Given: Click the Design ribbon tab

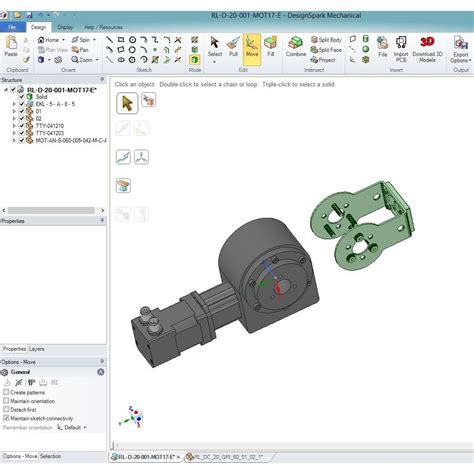Looking at the screenshot, I should (x=39, y=27).
